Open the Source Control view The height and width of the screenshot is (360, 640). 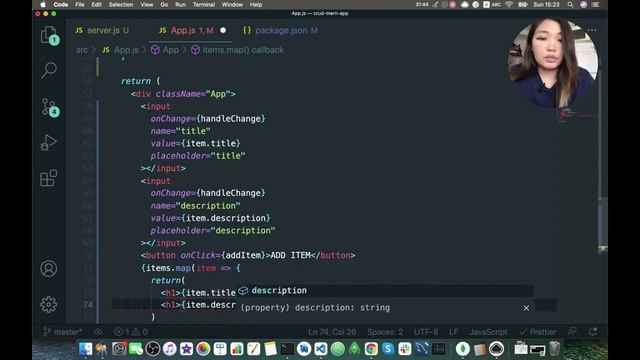[x=50, y=107]
